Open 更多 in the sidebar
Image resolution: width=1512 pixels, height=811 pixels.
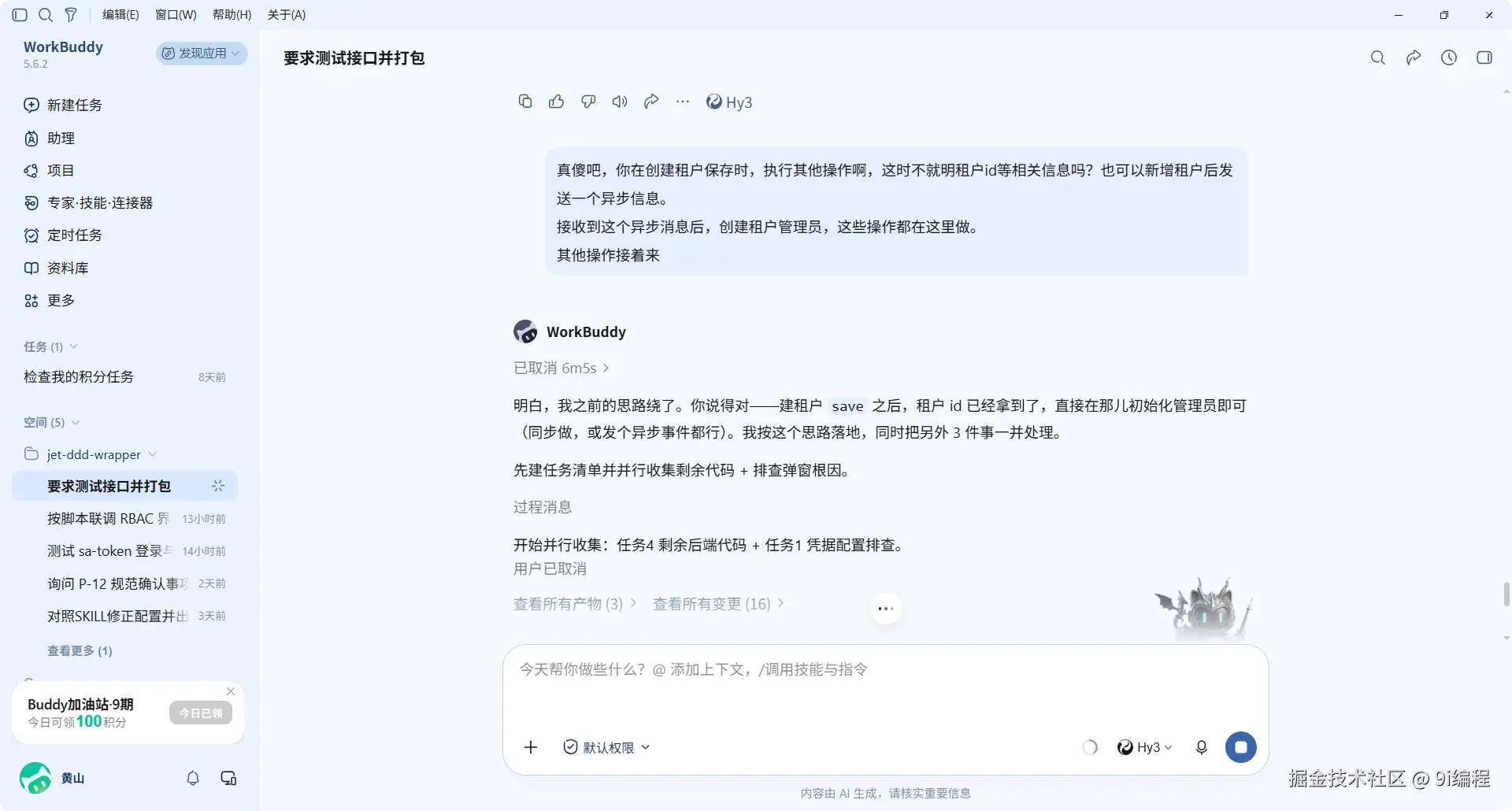pos(49,301)
